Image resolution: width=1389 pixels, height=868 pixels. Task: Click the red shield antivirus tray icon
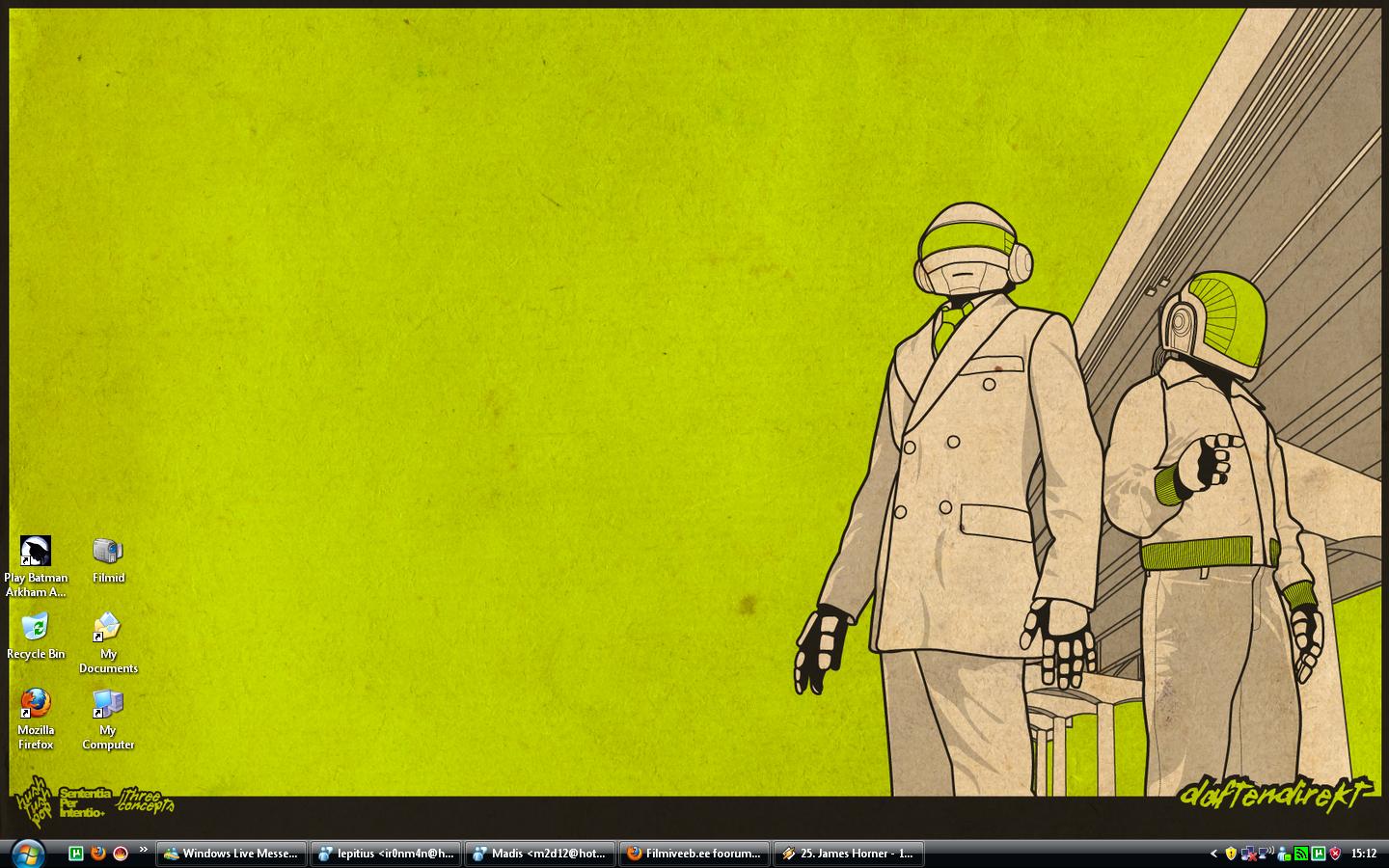click(x=1335, y=854)
